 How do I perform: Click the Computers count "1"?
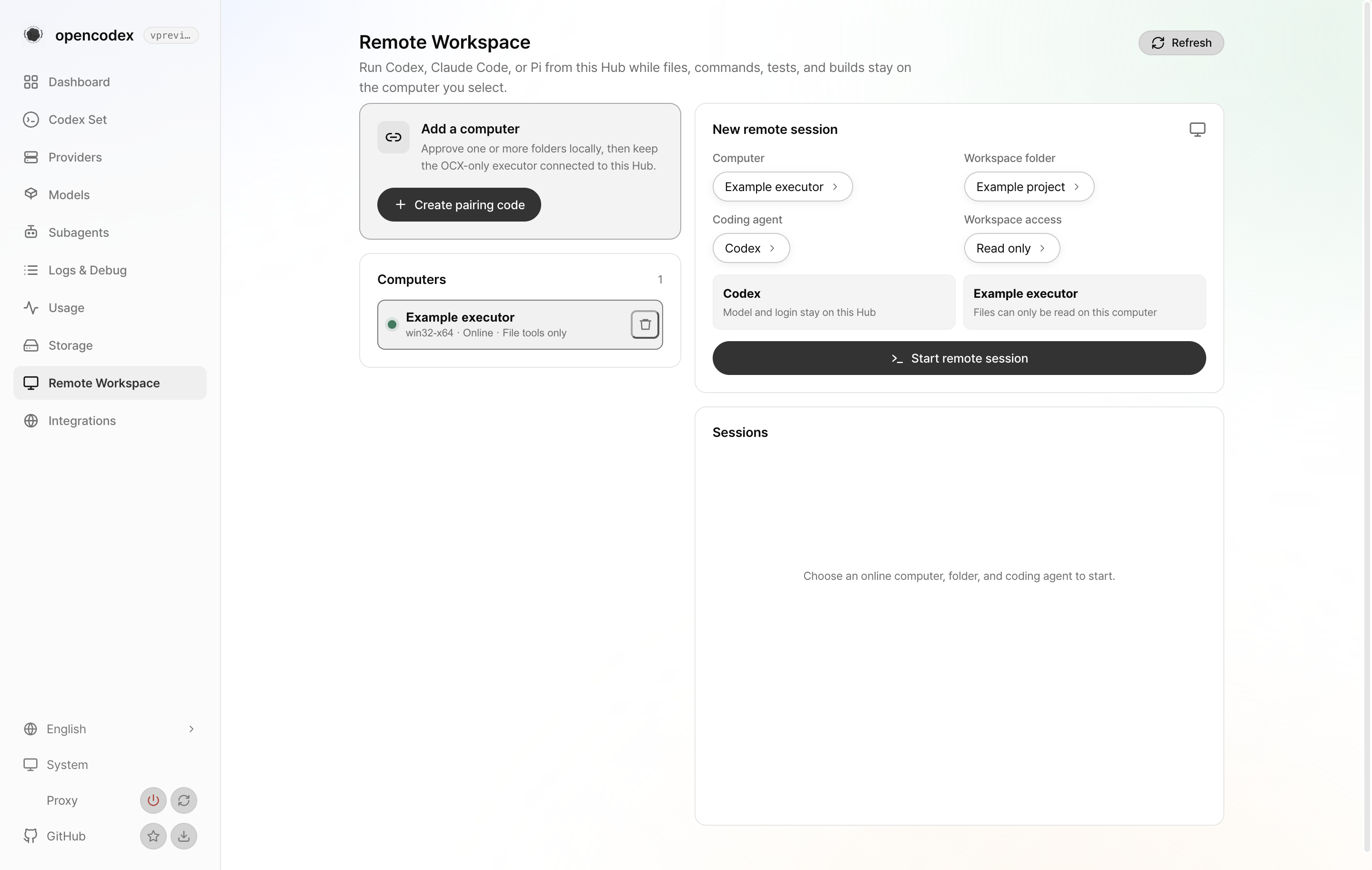pos(660,280)
